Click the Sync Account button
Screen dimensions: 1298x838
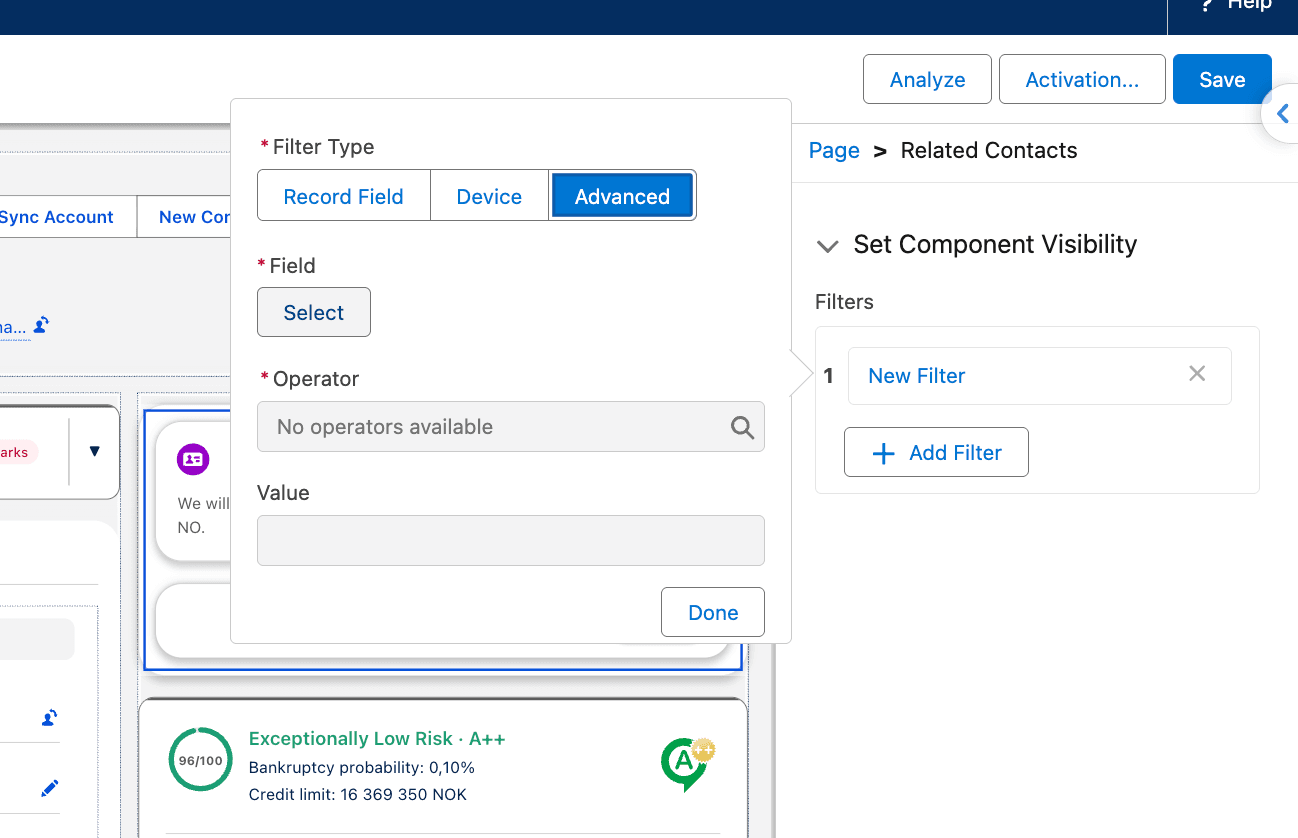(57, 217)
